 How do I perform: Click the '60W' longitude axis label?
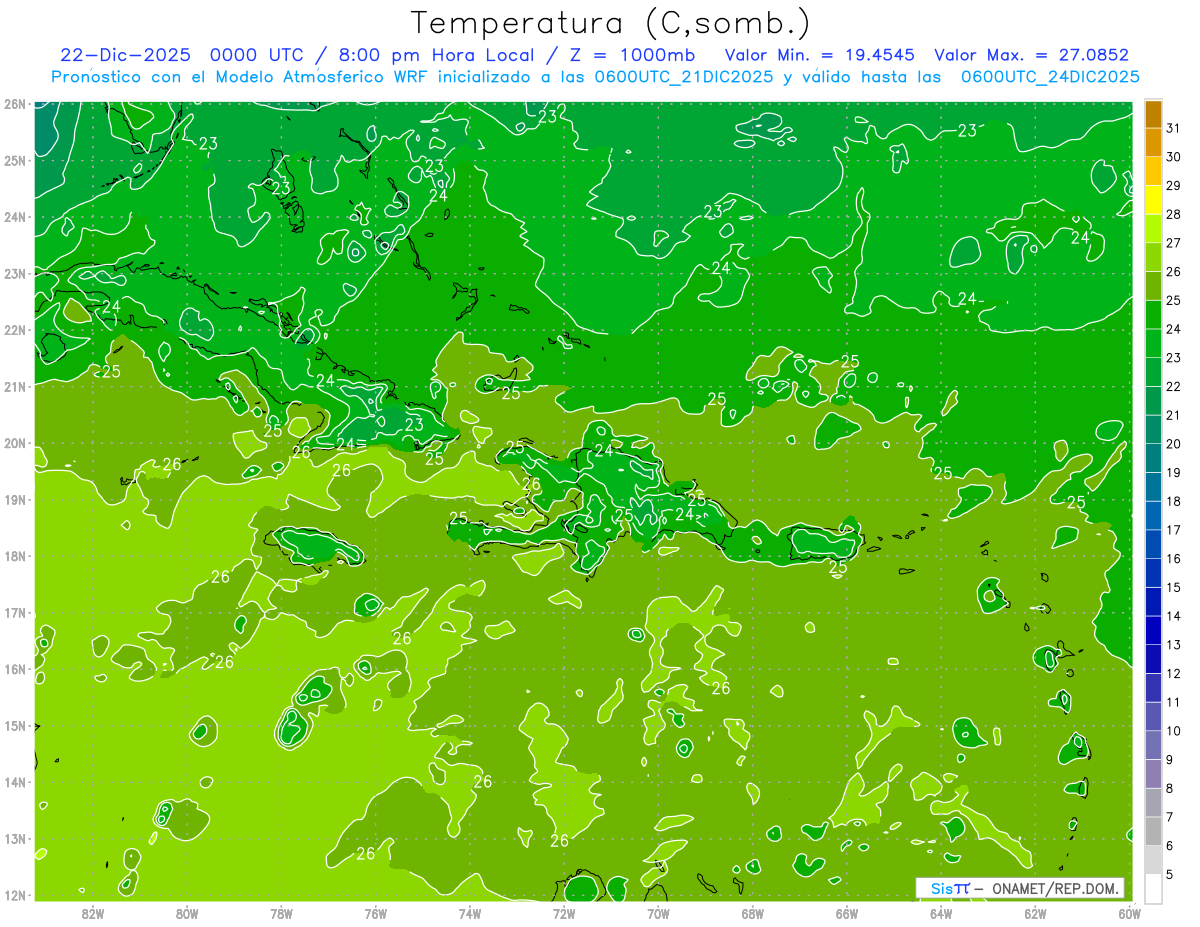[1129, 913]
